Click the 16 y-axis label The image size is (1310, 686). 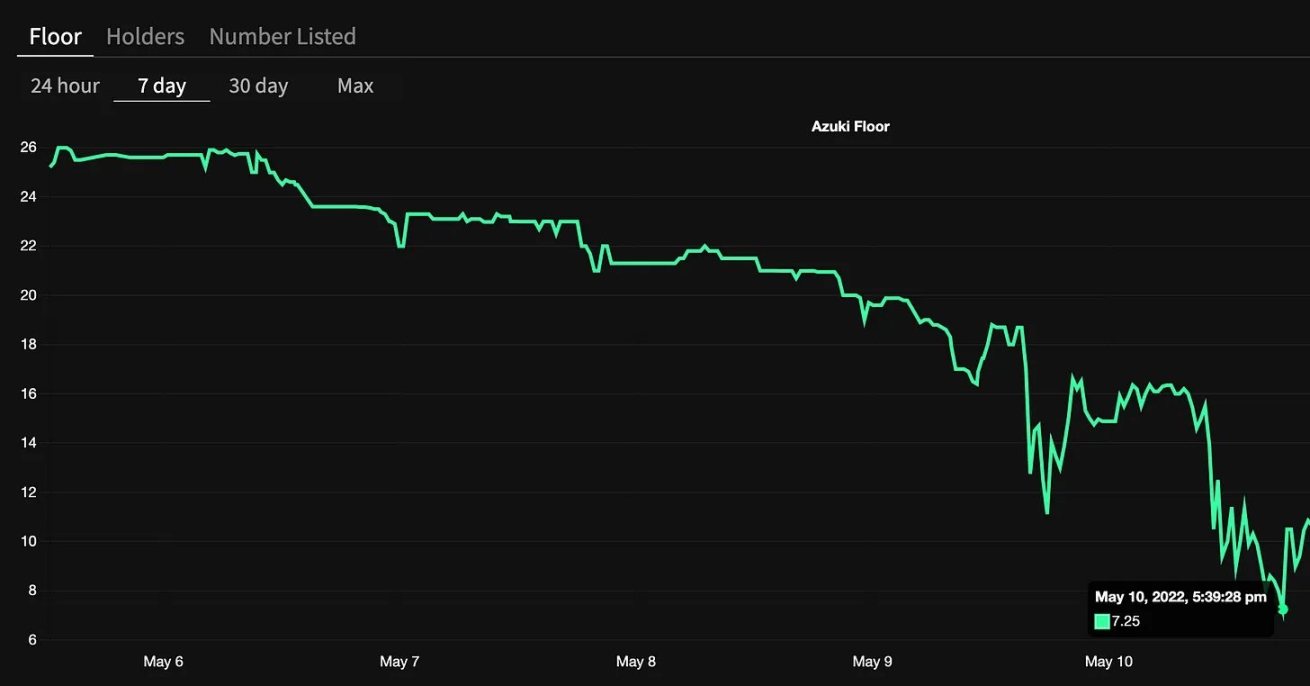point(28,394)
